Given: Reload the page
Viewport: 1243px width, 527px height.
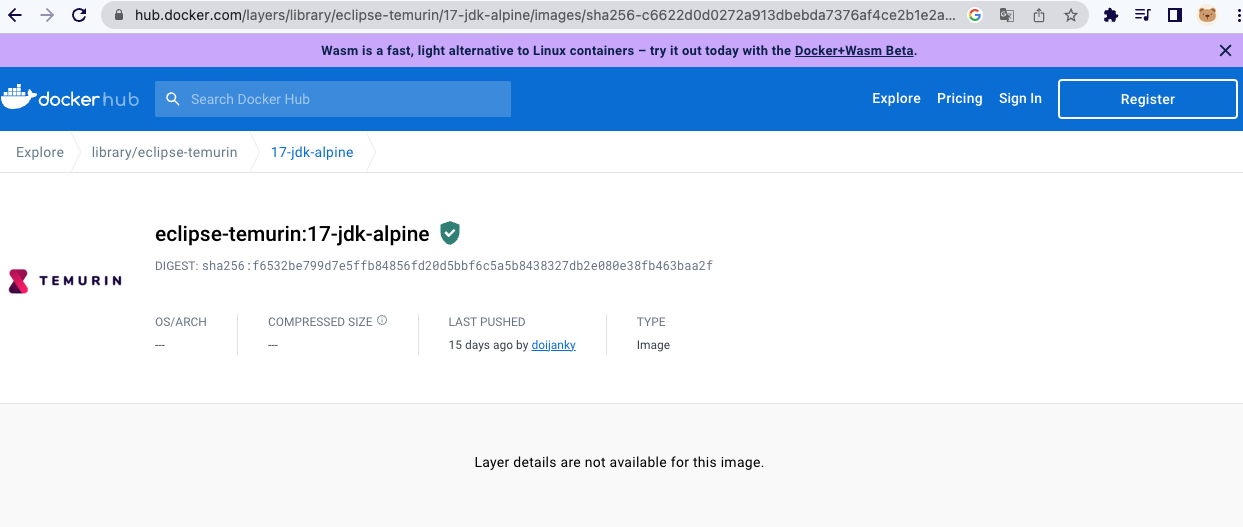Looking at the screenshot, I should click(x=79, y=15).
